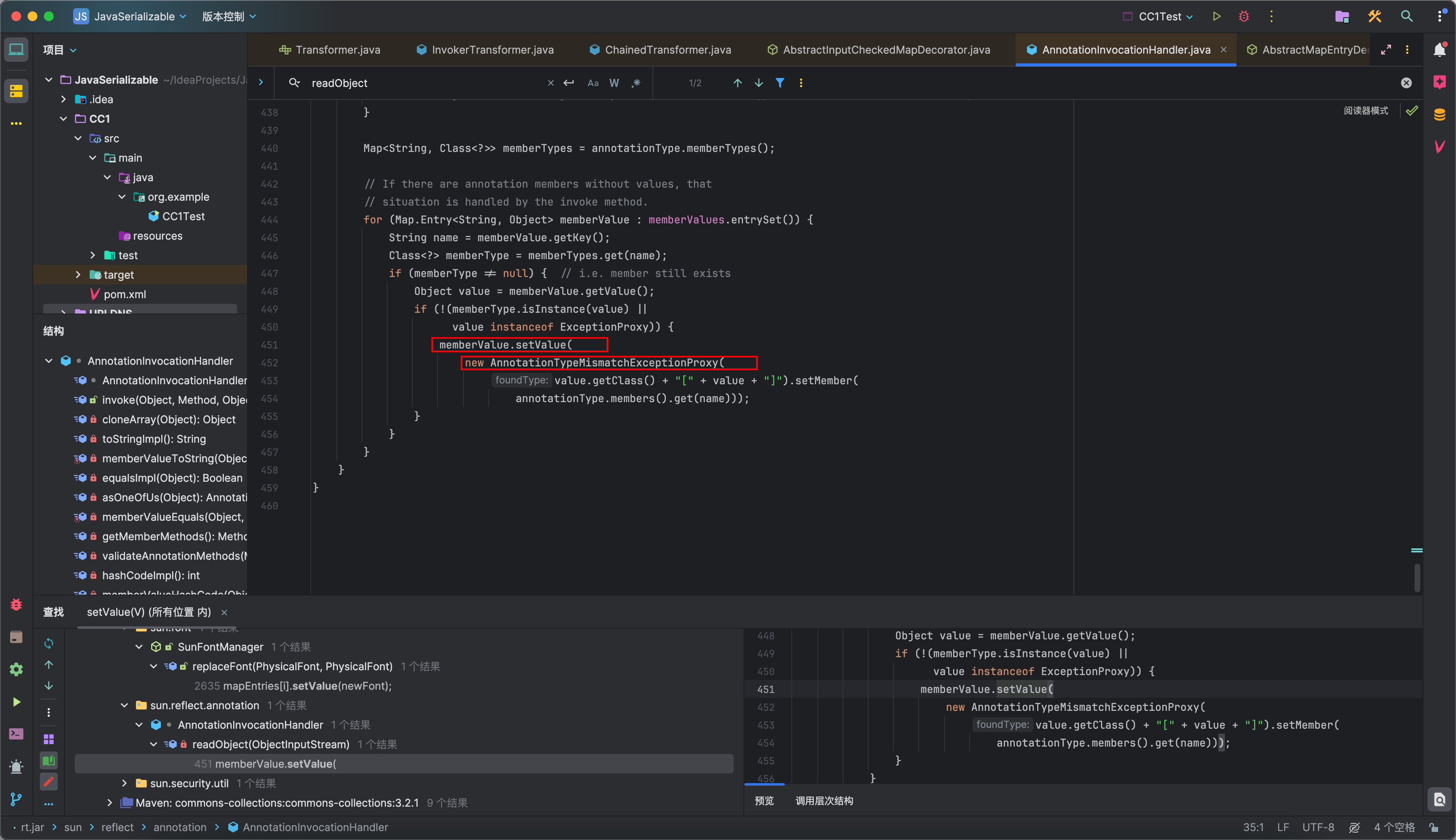
Task: Toggle the green book icon in Find panel
Action: pyautogui.click(x=49, y=760)
